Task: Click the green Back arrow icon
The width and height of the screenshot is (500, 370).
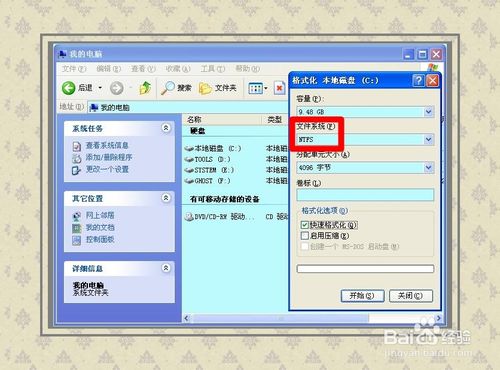Action: [x=69, y=88]
